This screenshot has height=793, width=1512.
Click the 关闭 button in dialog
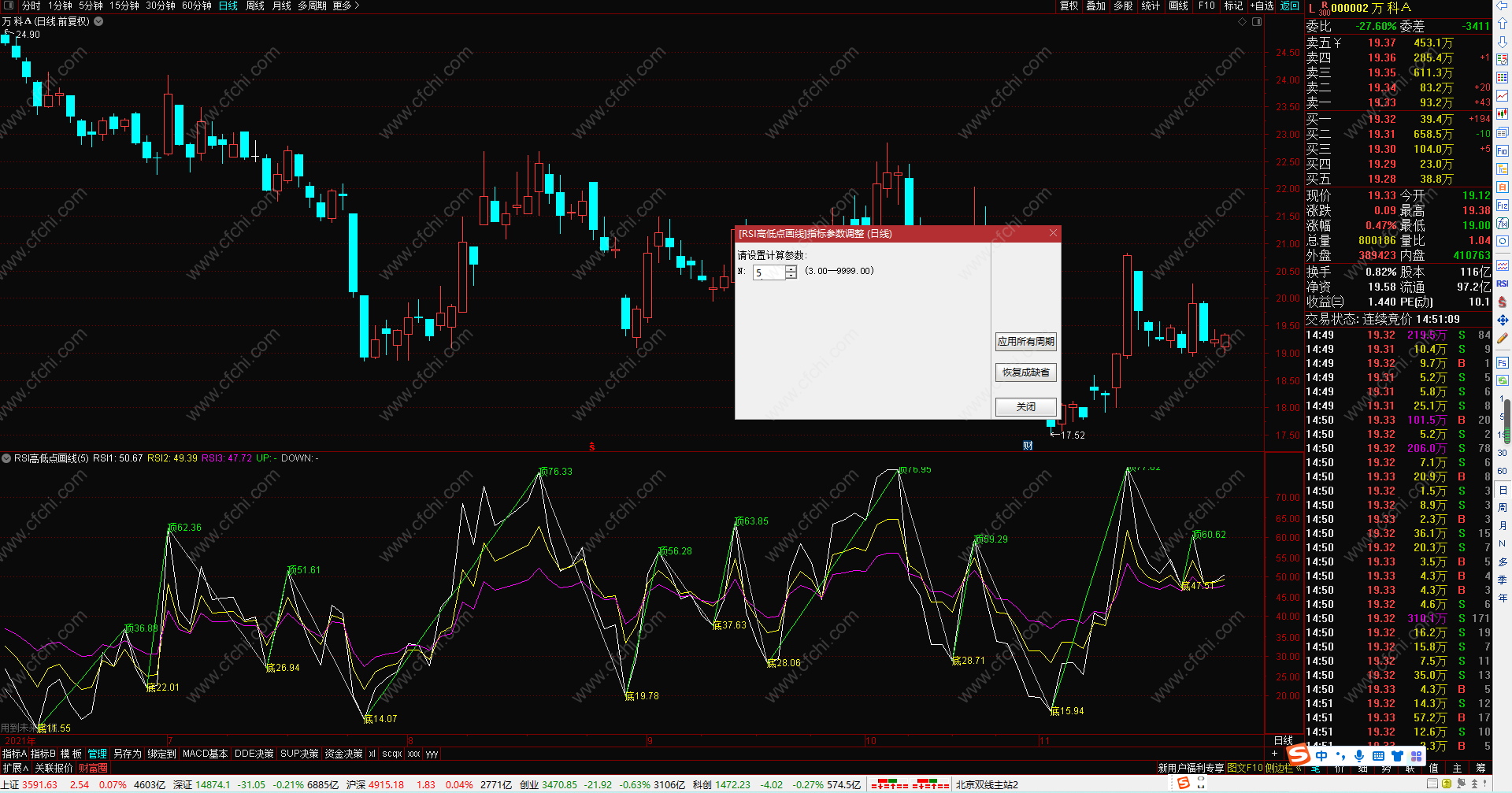click(x=1025, y=407)
